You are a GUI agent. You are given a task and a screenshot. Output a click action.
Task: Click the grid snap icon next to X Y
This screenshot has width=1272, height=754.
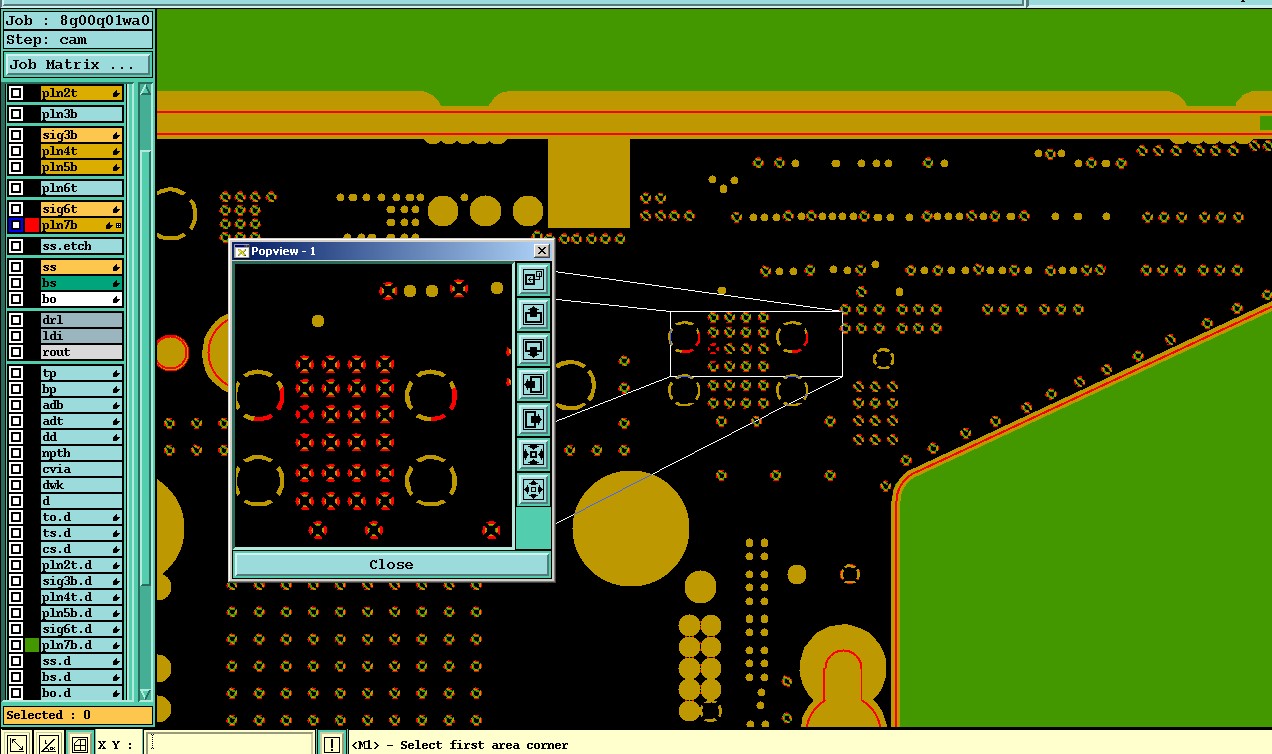coord(79,744)
